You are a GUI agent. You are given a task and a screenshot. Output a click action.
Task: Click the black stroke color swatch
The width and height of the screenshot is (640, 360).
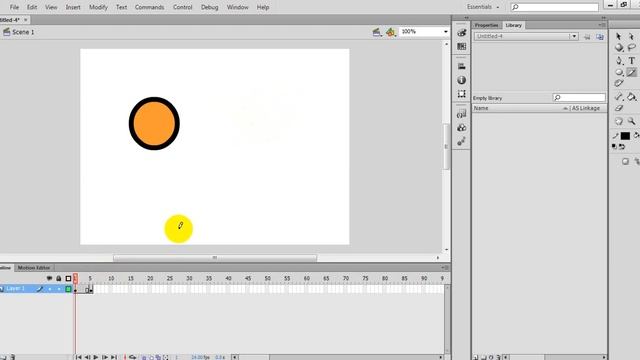click(x=625, y=136)
